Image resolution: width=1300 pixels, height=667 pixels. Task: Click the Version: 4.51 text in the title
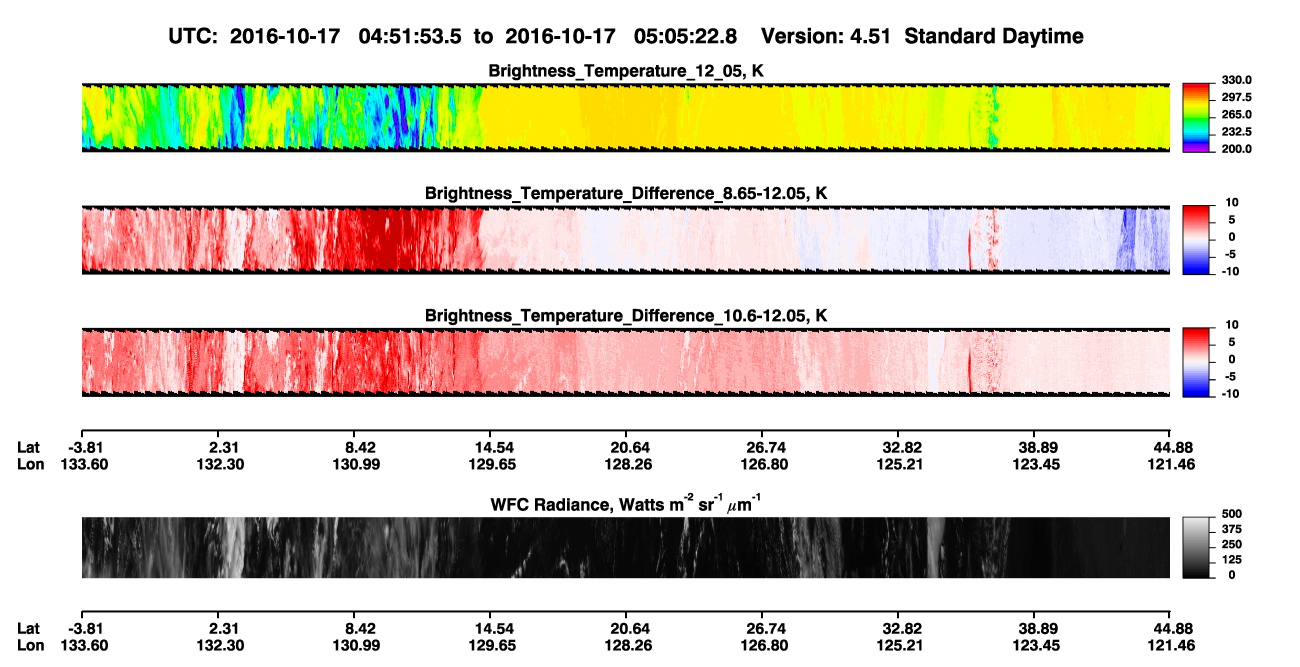(x=825, y=36)
